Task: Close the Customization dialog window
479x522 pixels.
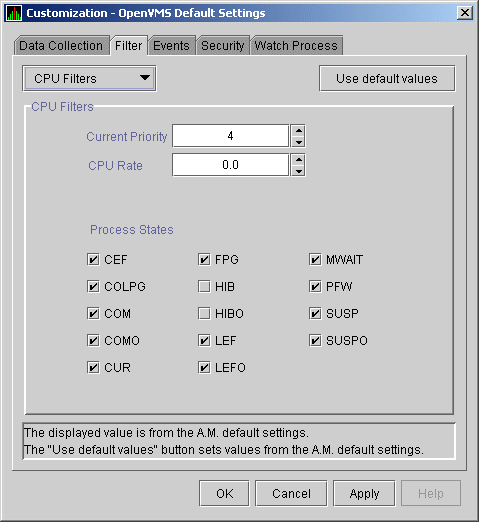Action: coord(465,13)
